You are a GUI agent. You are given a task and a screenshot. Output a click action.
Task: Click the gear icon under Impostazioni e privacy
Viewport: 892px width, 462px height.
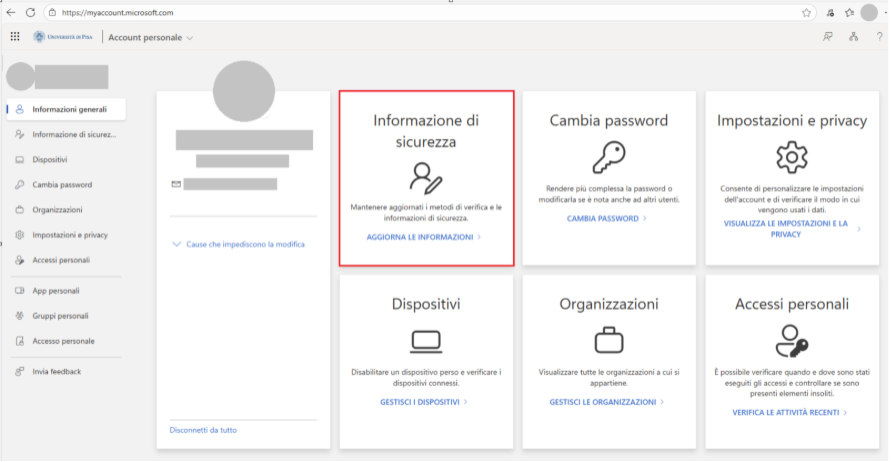click(x=791, y=158)
